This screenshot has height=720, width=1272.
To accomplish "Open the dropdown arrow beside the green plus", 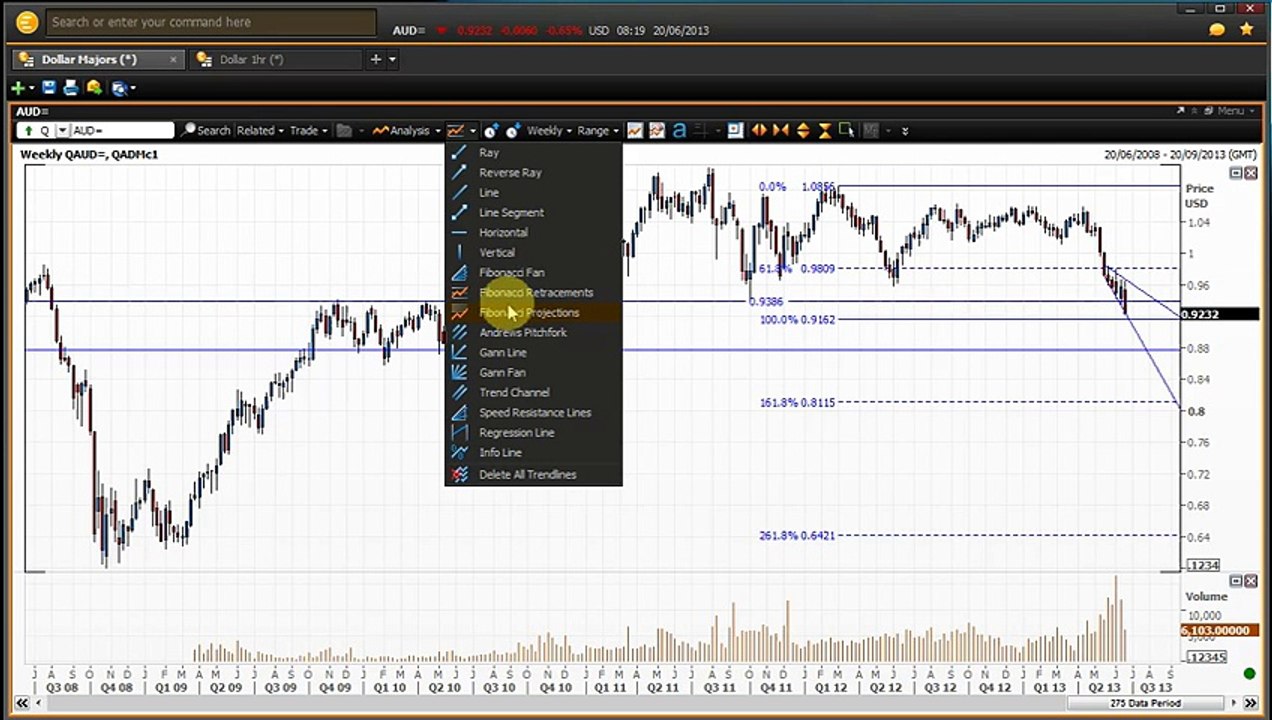I will click(x=31, y=88).
